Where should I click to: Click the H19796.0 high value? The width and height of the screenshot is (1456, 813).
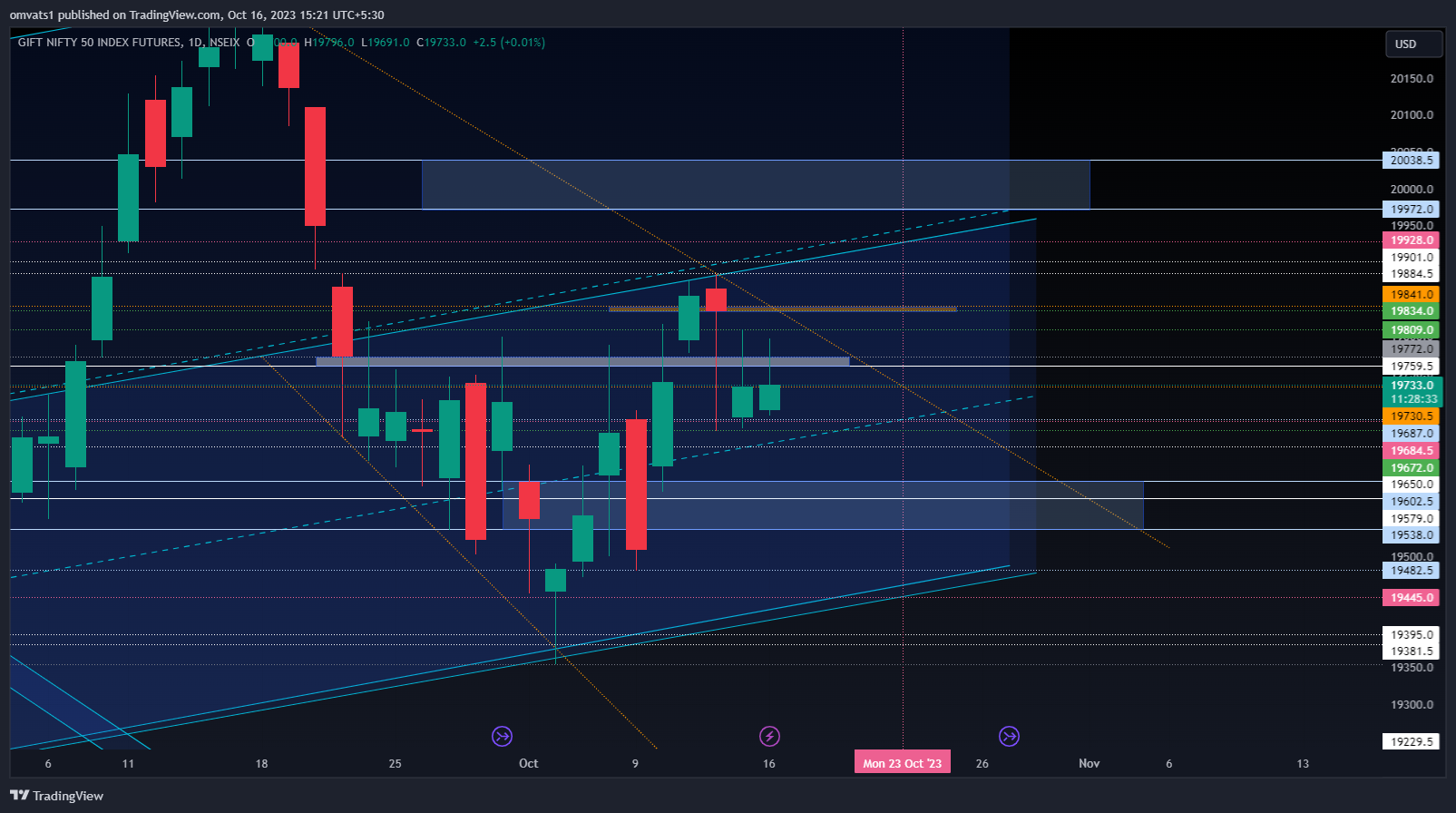pos(329,42)
